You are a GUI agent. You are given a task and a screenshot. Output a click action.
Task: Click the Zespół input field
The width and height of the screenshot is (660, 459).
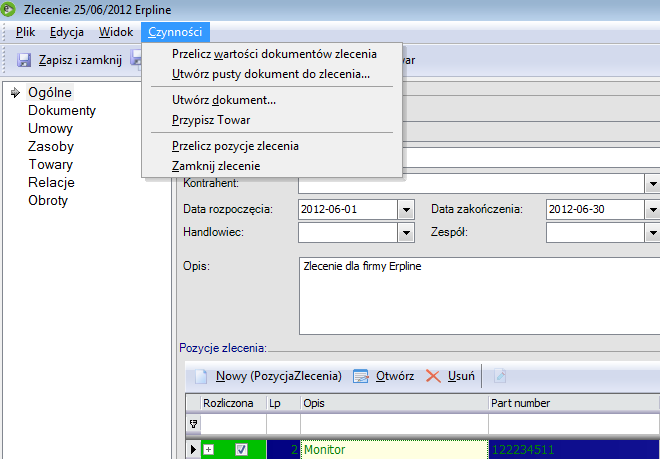596,232
